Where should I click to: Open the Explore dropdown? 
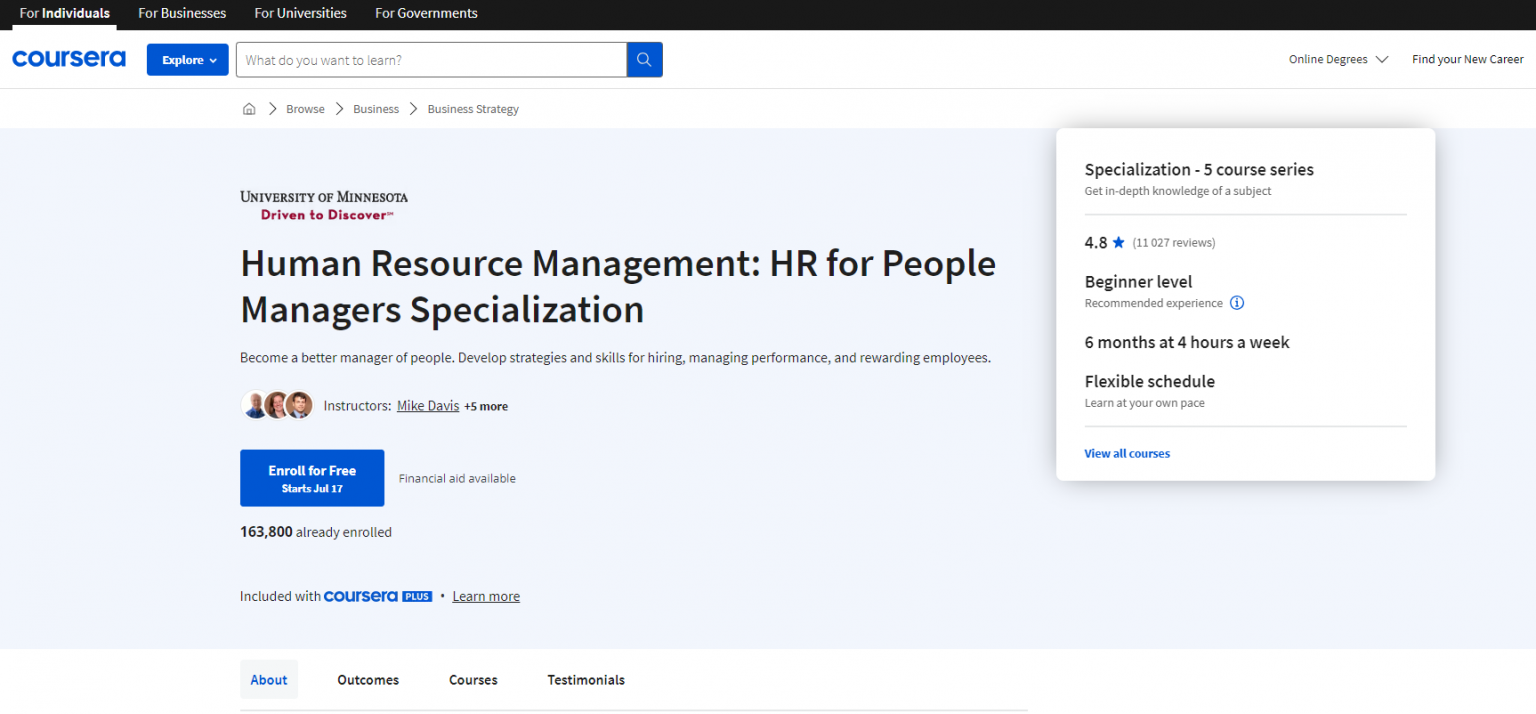point(187,59)
